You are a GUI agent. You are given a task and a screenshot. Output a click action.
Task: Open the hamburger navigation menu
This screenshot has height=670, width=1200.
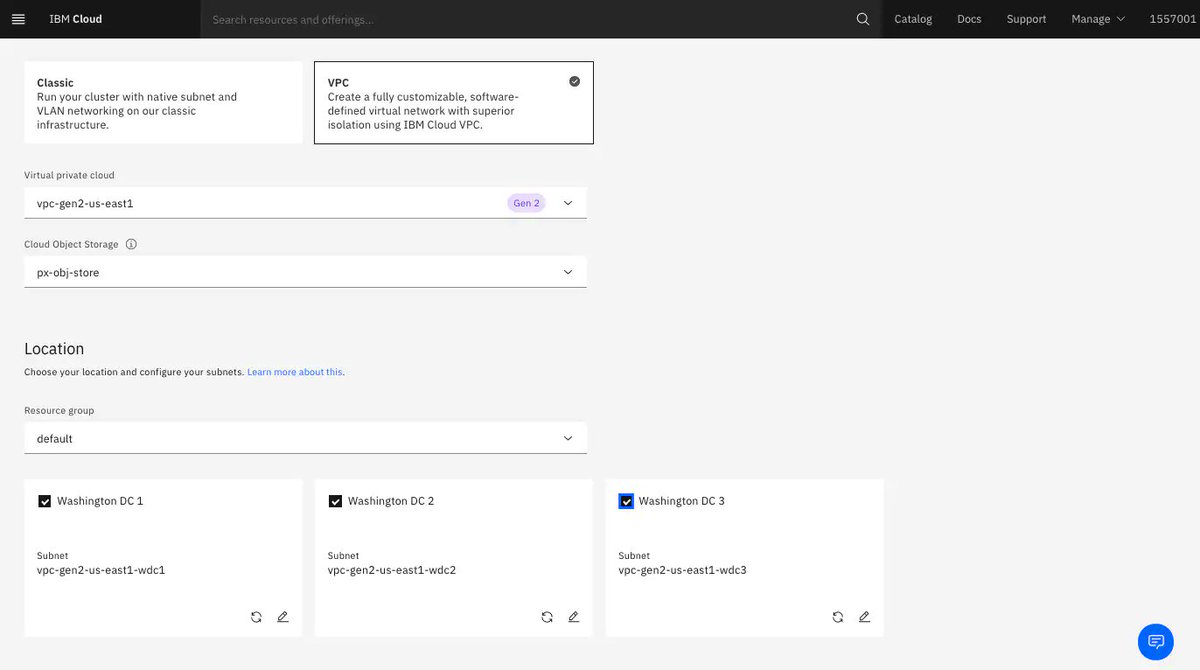(18, 19)
